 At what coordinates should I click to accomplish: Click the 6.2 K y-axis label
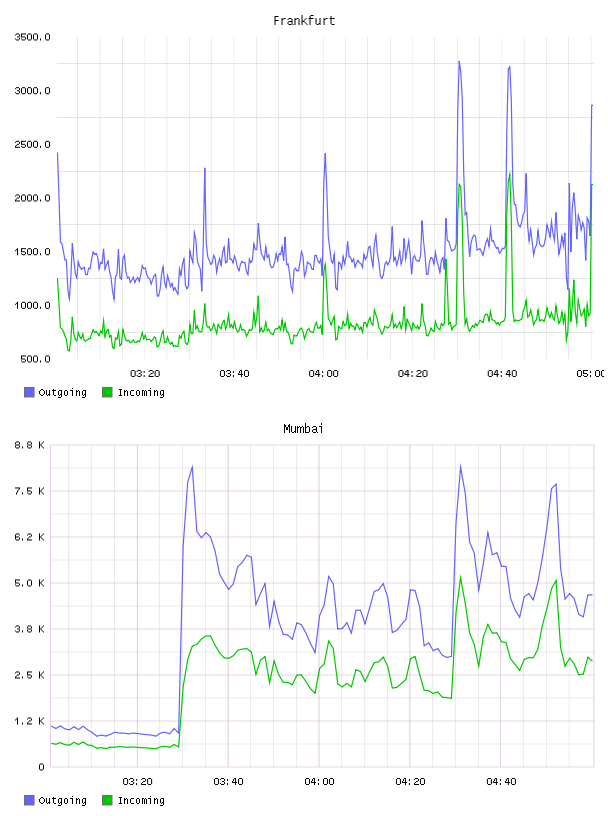[30, 537]
